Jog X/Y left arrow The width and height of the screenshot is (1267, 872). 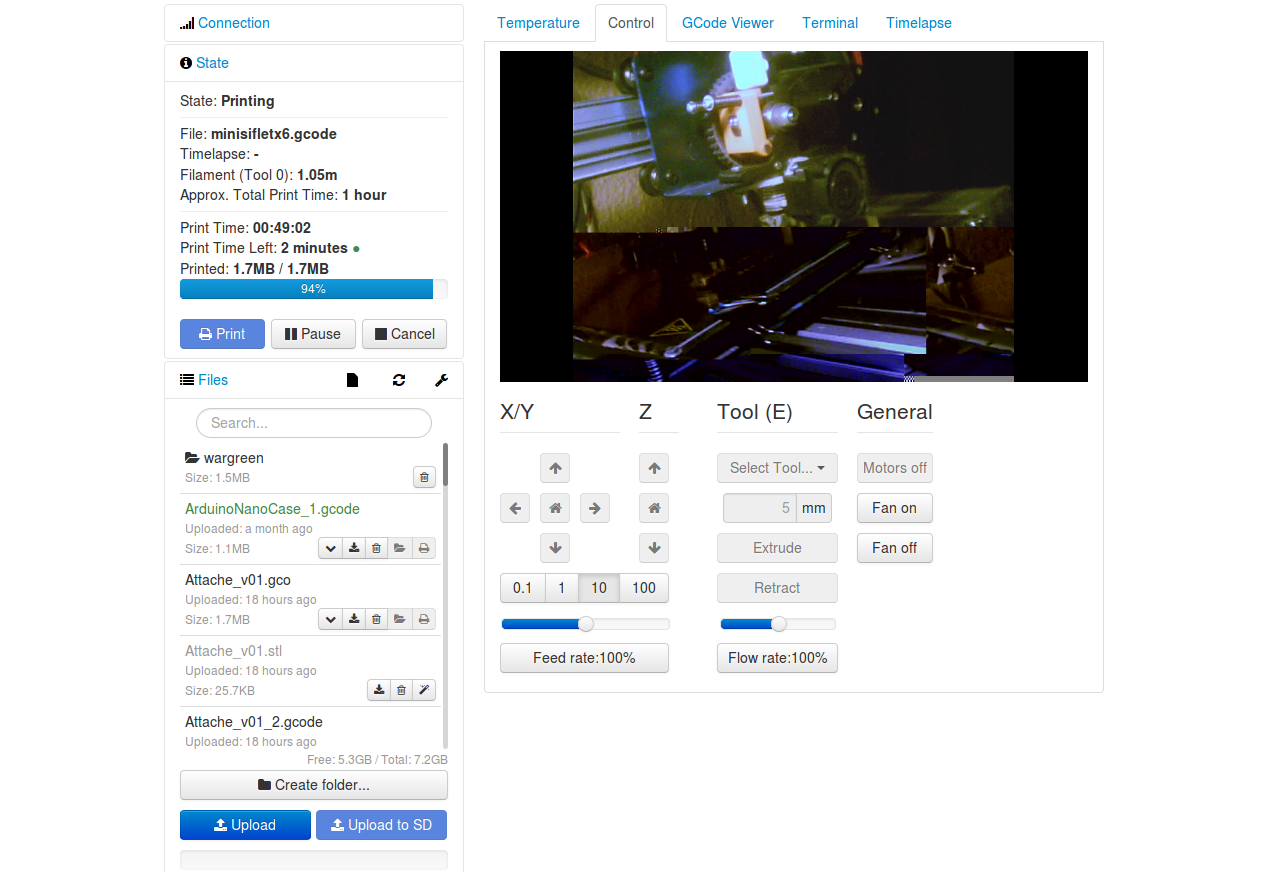pyautogui.click(x=515, y=508)
